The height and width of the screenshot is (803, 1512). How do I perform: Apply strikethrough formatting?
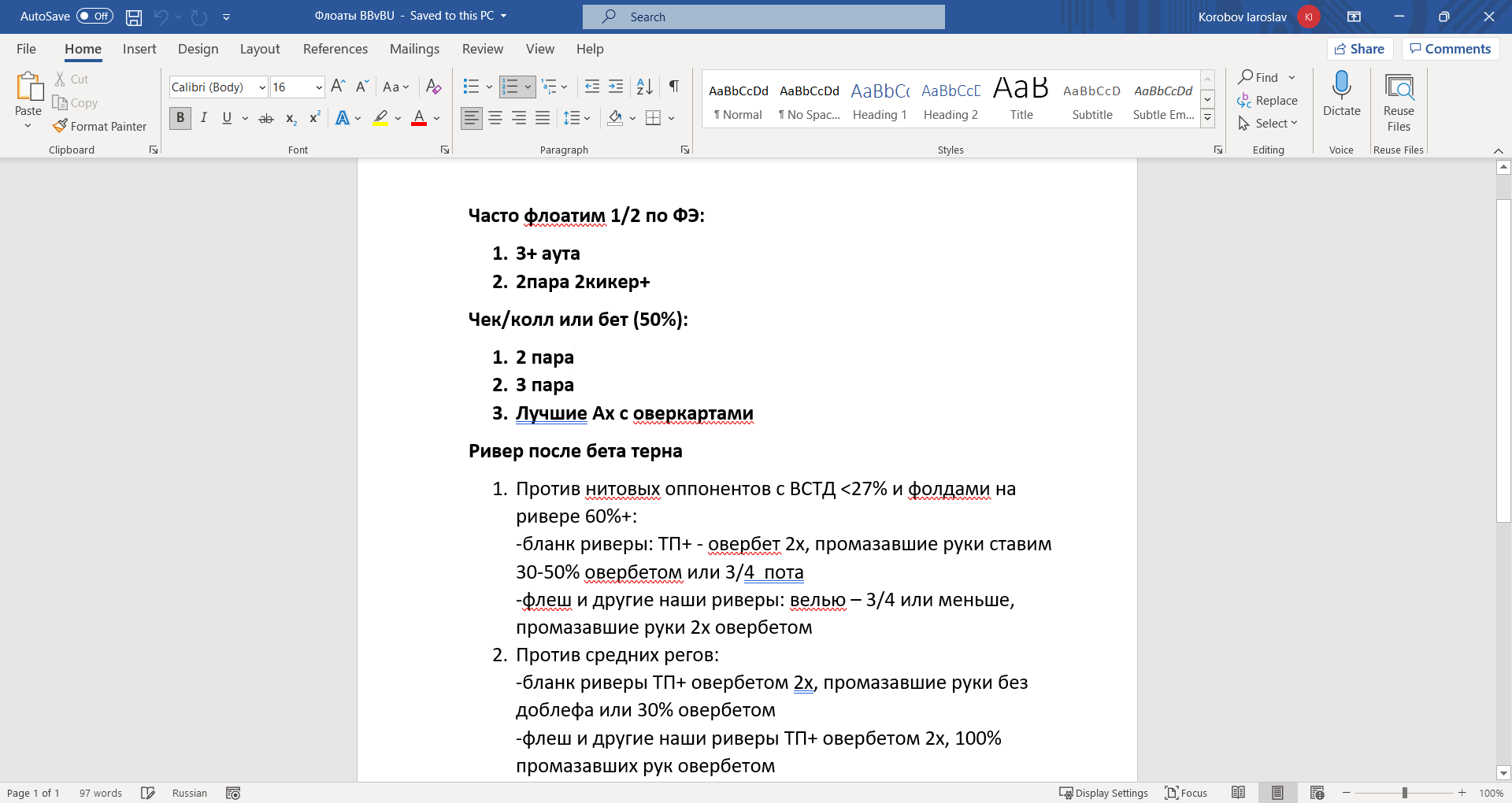coord(266,118)
